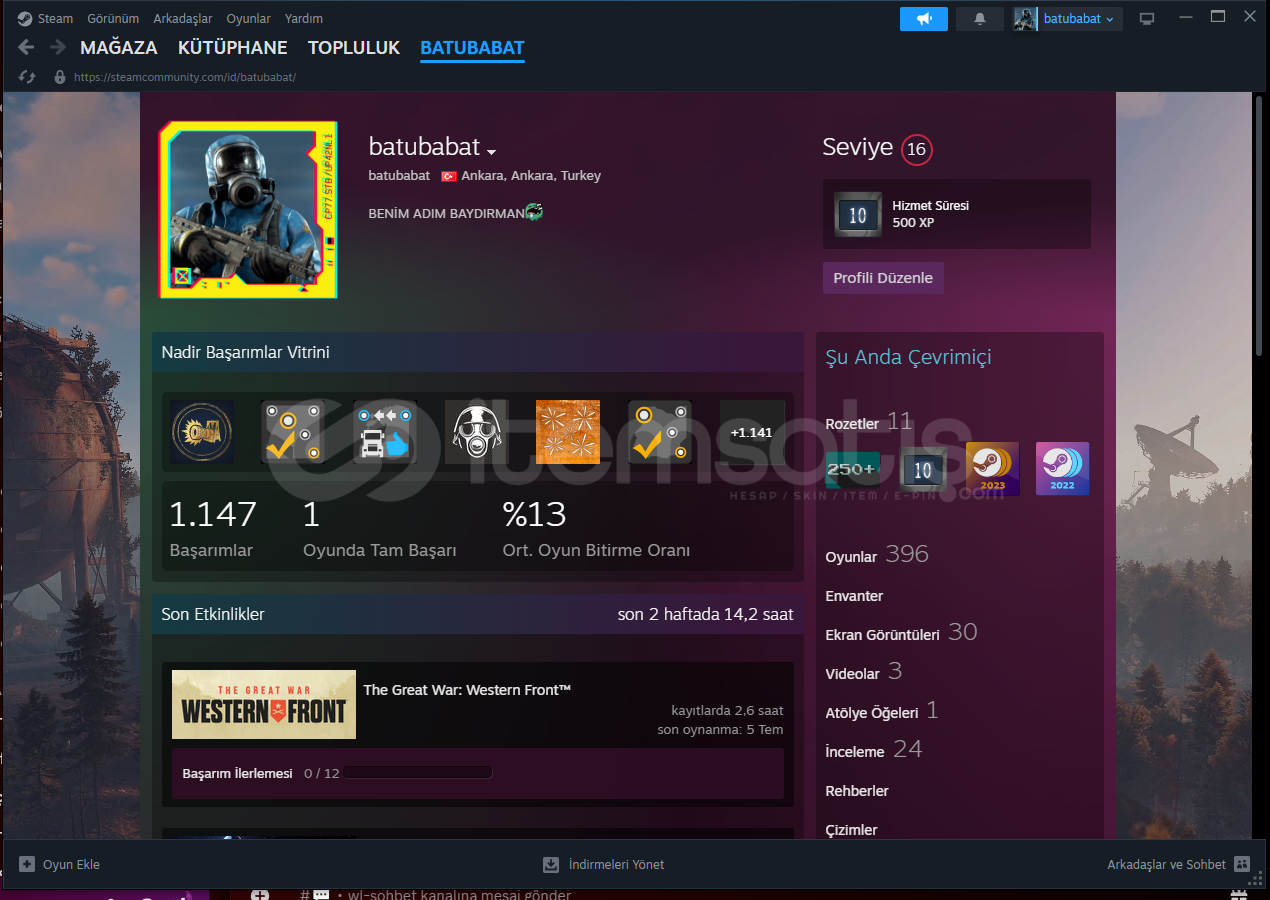Reload the page using refresh icon

pos(27,77)
